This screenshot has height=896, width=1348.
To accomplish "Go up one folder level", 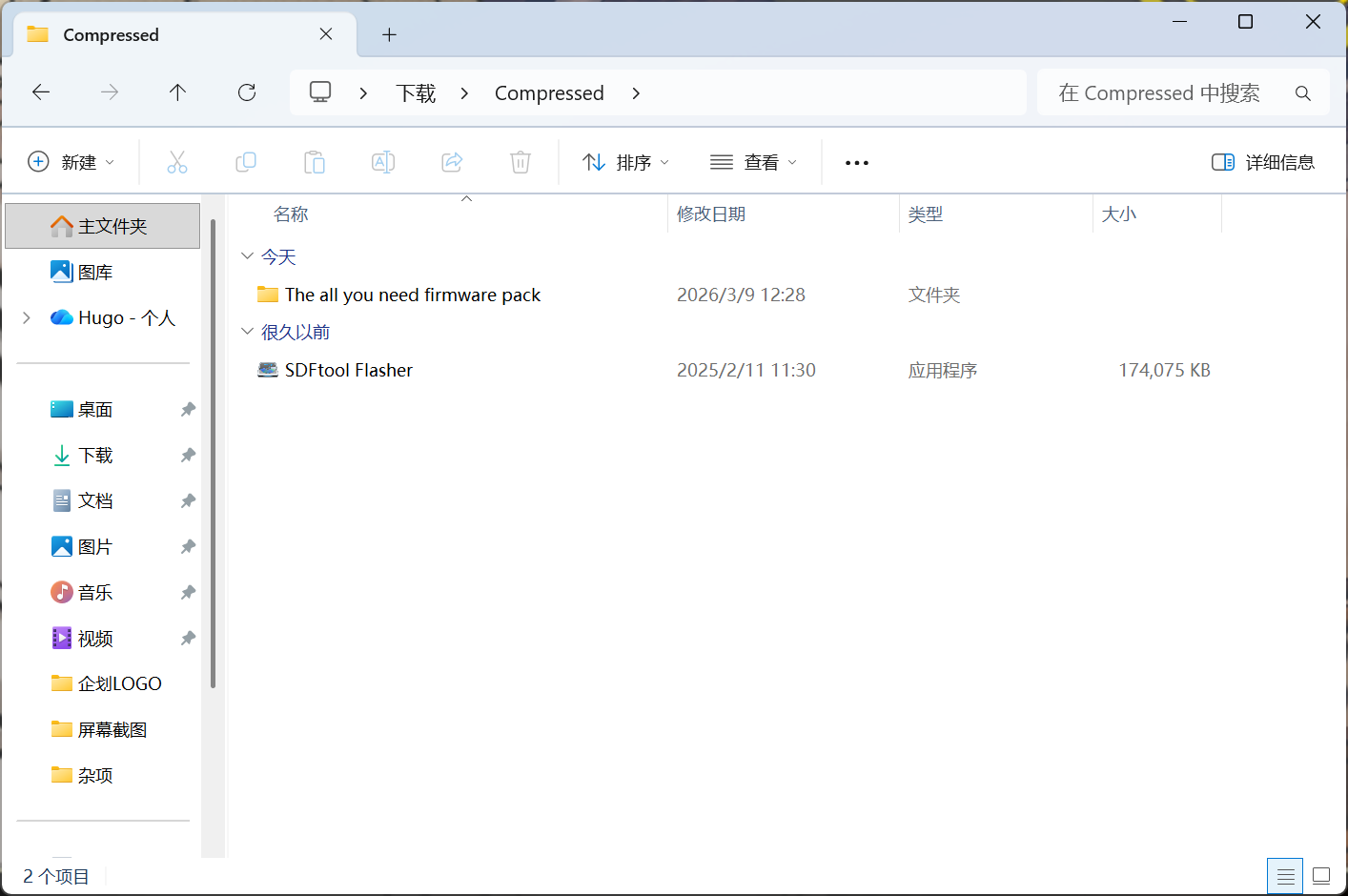I will coord(177,92).
